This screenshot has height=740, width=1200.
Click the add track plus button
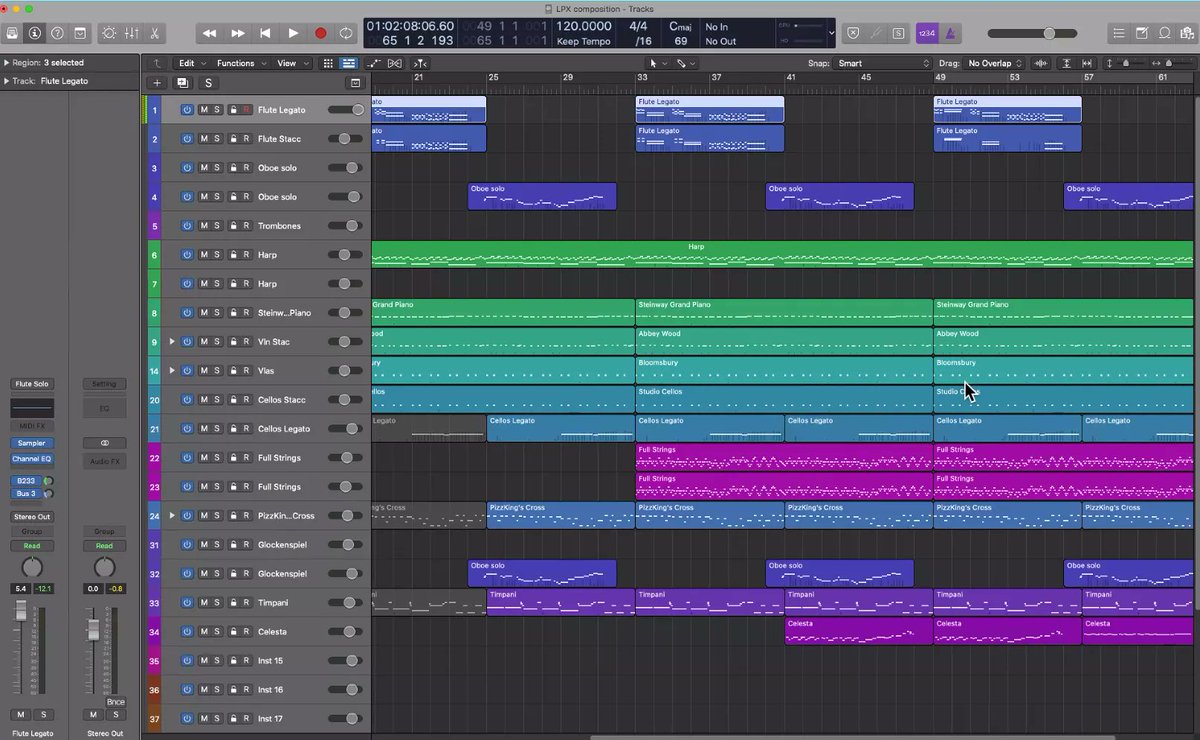point(157,83)
